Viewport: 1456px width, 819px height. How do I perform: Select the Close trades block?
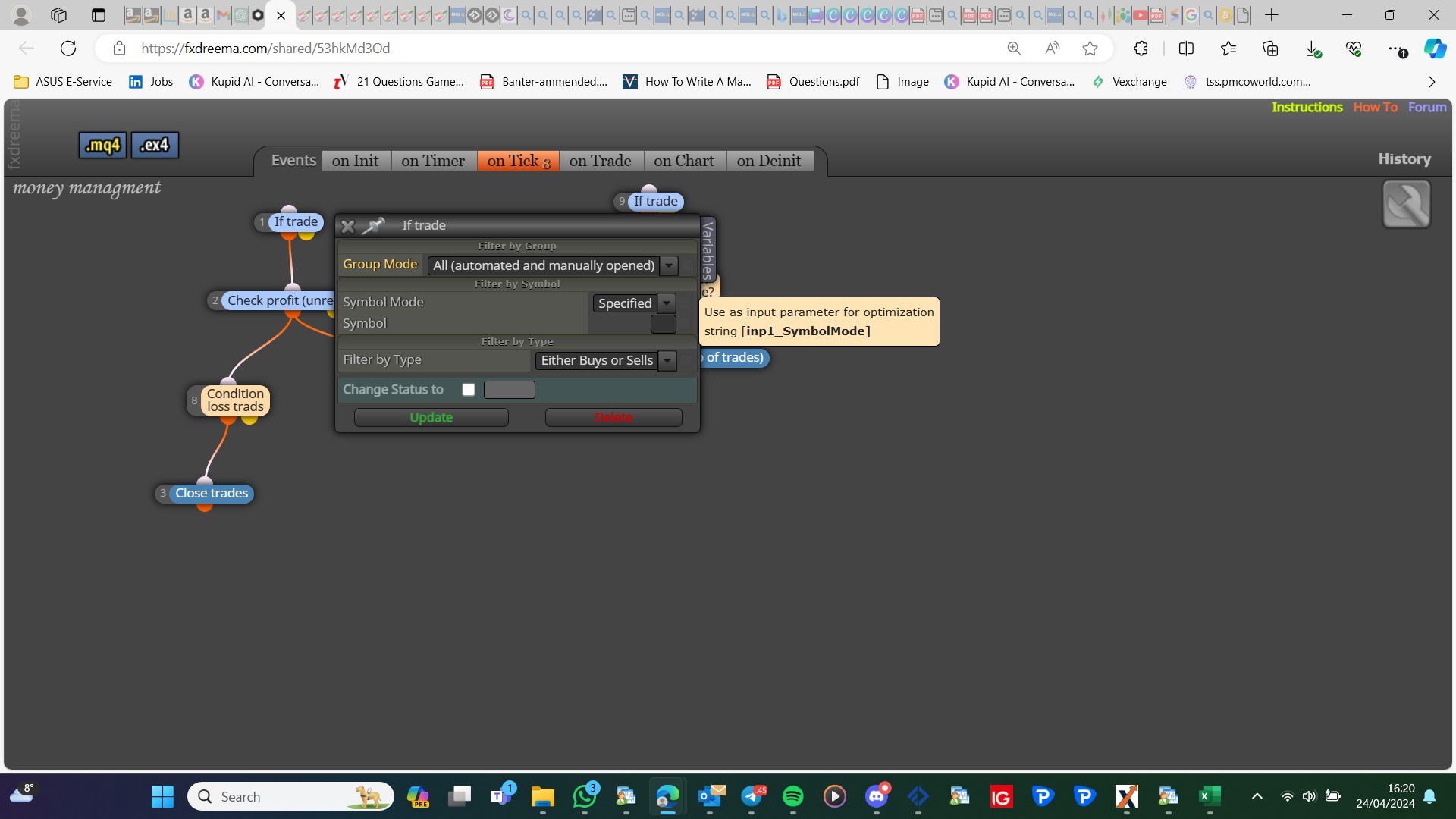pos(212,493)
